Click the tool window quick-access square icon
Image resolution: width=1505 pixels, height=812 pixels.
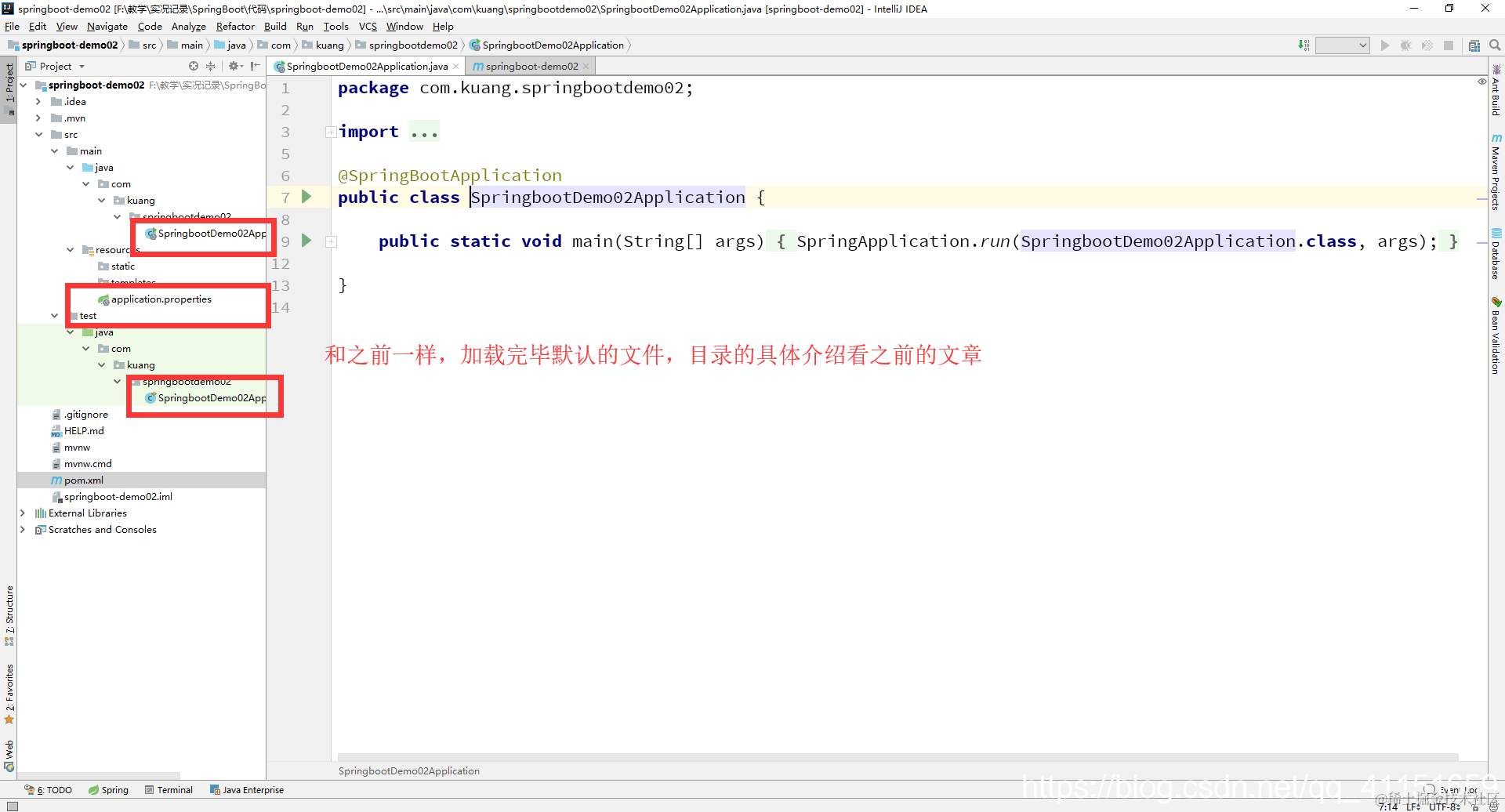click(x=12, y=806)
